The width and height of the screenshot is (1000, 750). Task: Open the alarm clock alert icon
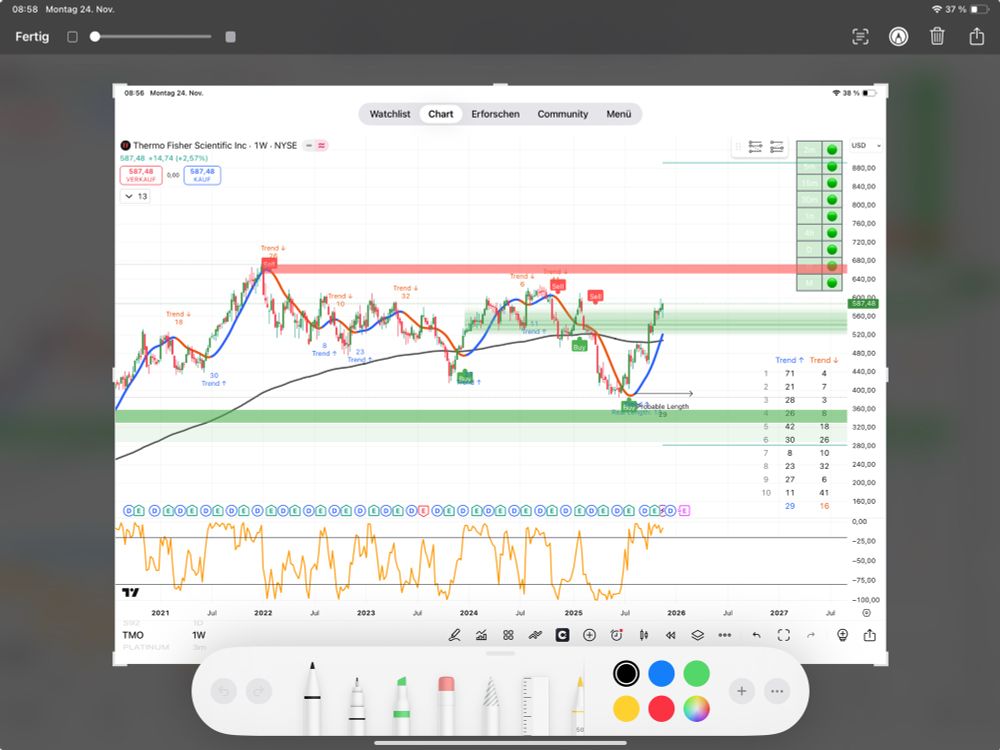click(x=616, y=635)
